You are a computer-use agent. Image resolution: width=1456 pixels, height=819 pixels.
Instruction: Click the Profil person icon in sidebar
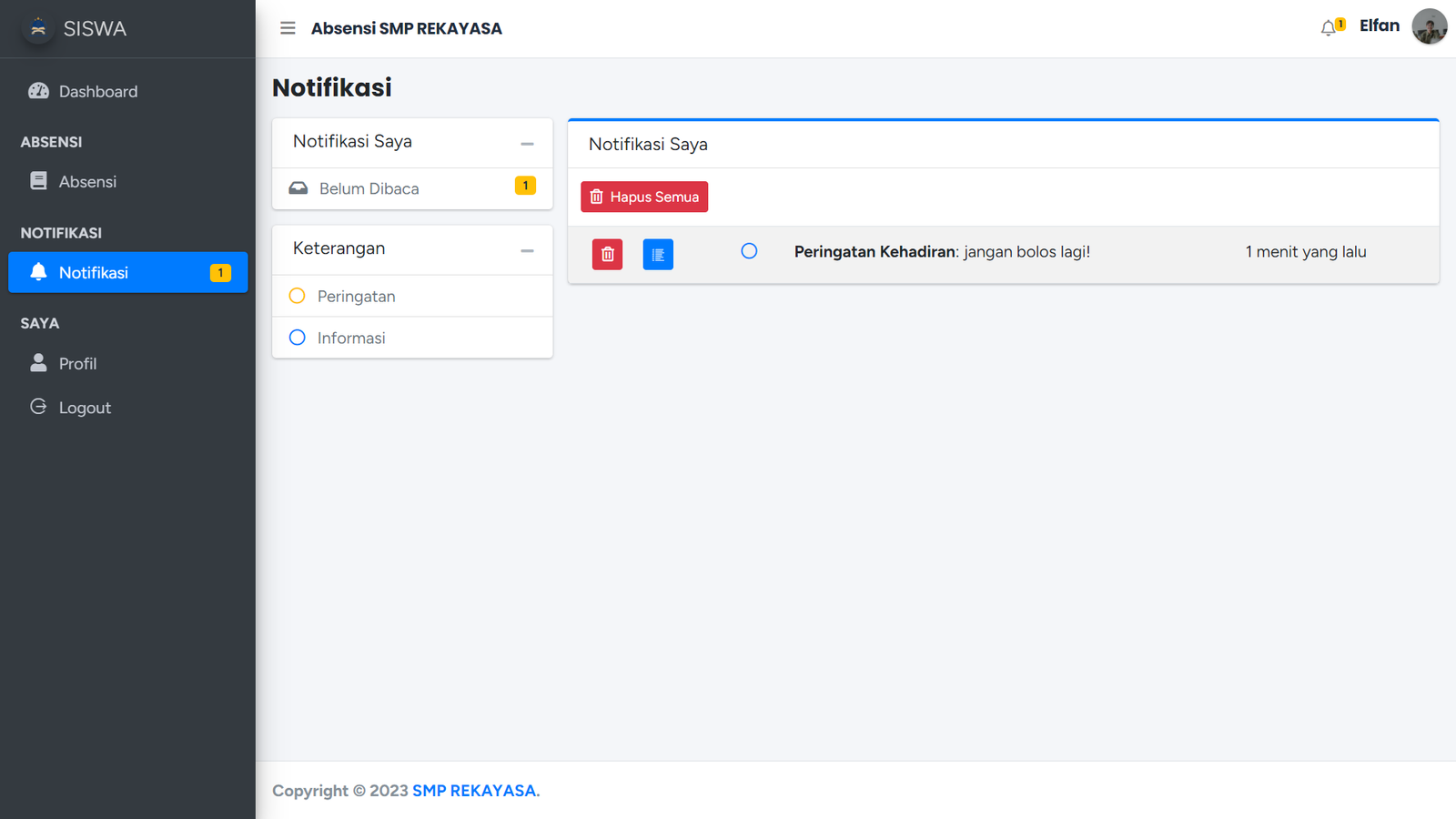(x=38, y=363)
